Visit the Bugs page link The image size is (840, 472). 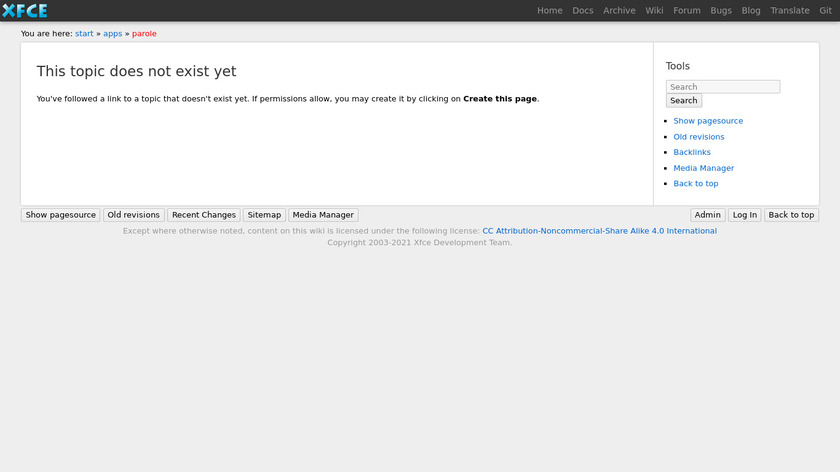coord(721,11)
